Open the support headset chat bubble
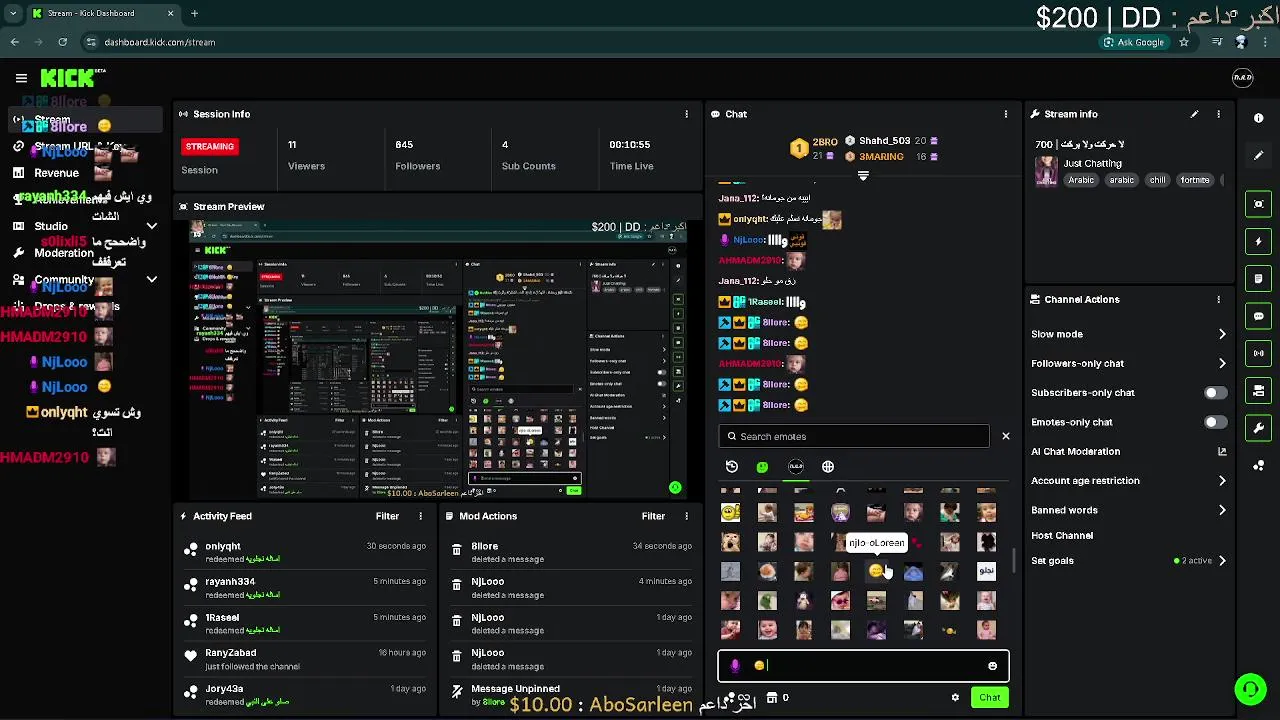 tap(1249, 689)
